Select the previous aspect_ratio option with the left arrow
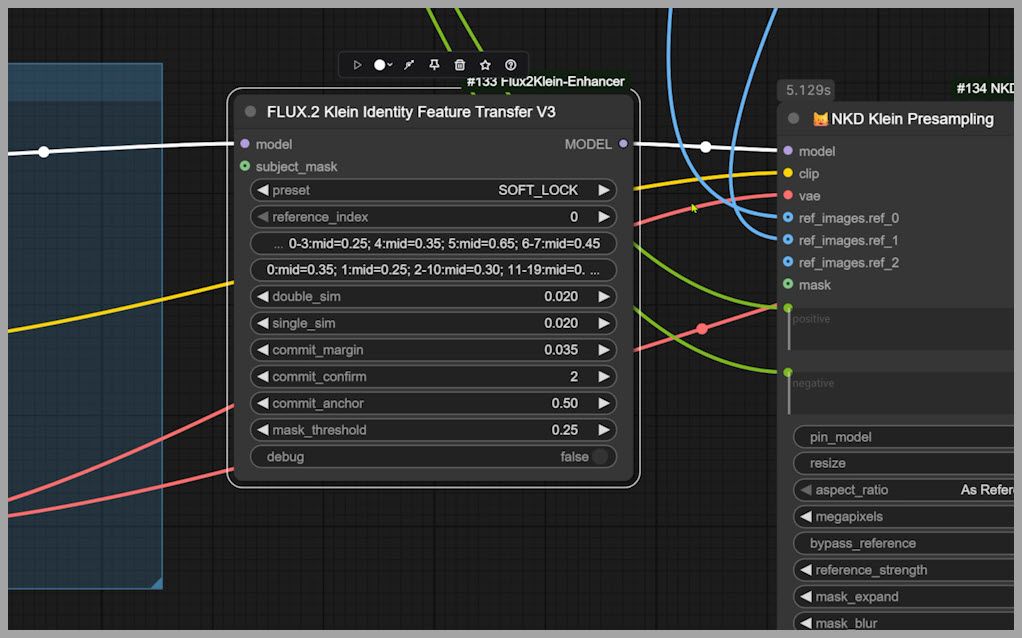Viewport: 1022px width, 638px height. click(806, 490)
